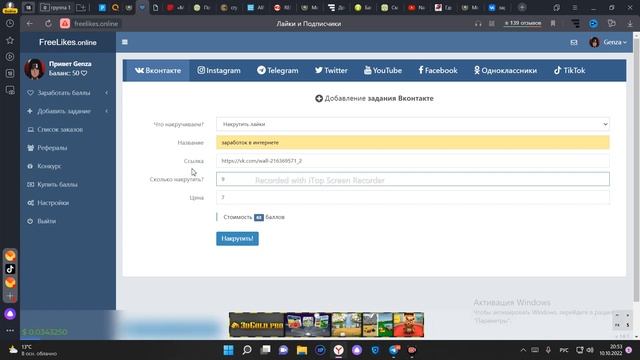The height and width of the screenshot is (360, 640).
Task: Open taskbar Search magnifier
Action: click(x=247, y=350)
